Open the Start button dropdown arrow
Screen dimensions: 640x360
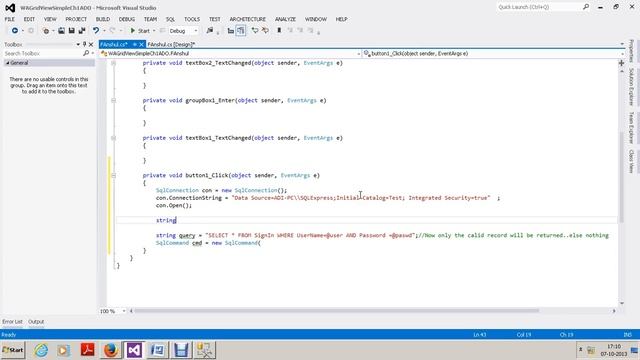pyautogui.click(x=154, y=31)
